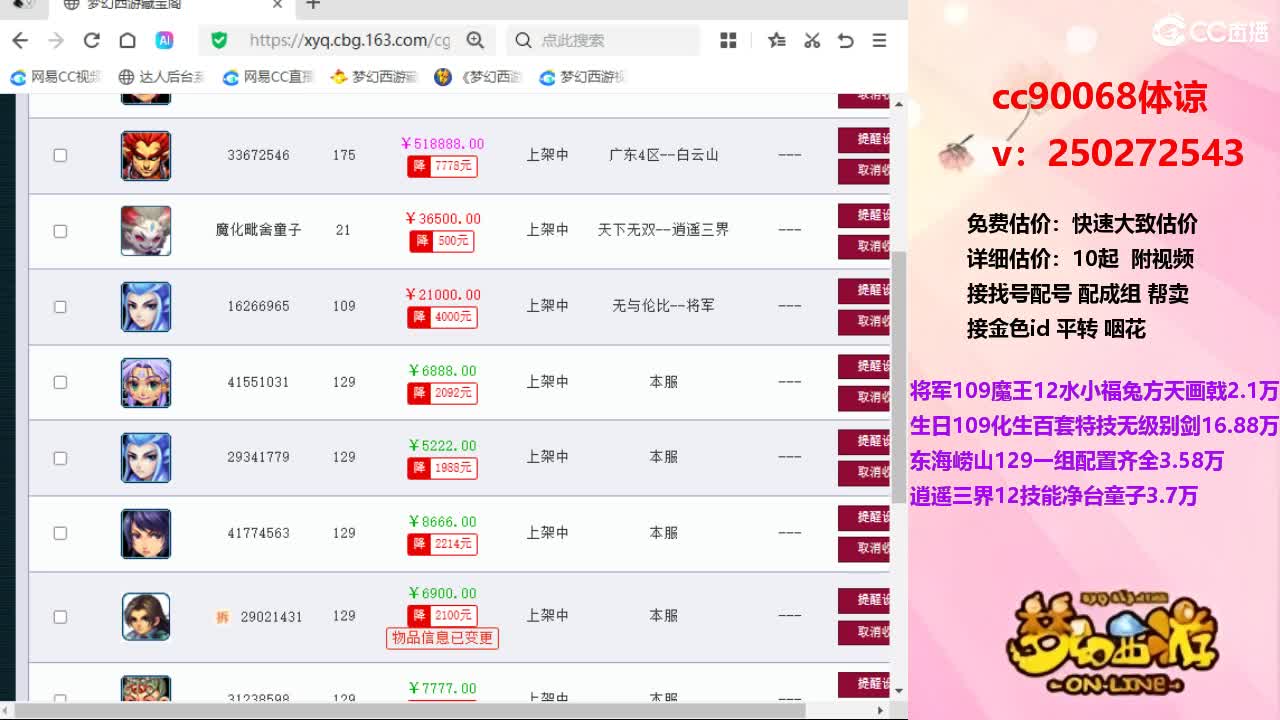This screenshot has width=1280, height=720.
Task: Open the favorites list star icon
Action: click(x=776, y=40)
